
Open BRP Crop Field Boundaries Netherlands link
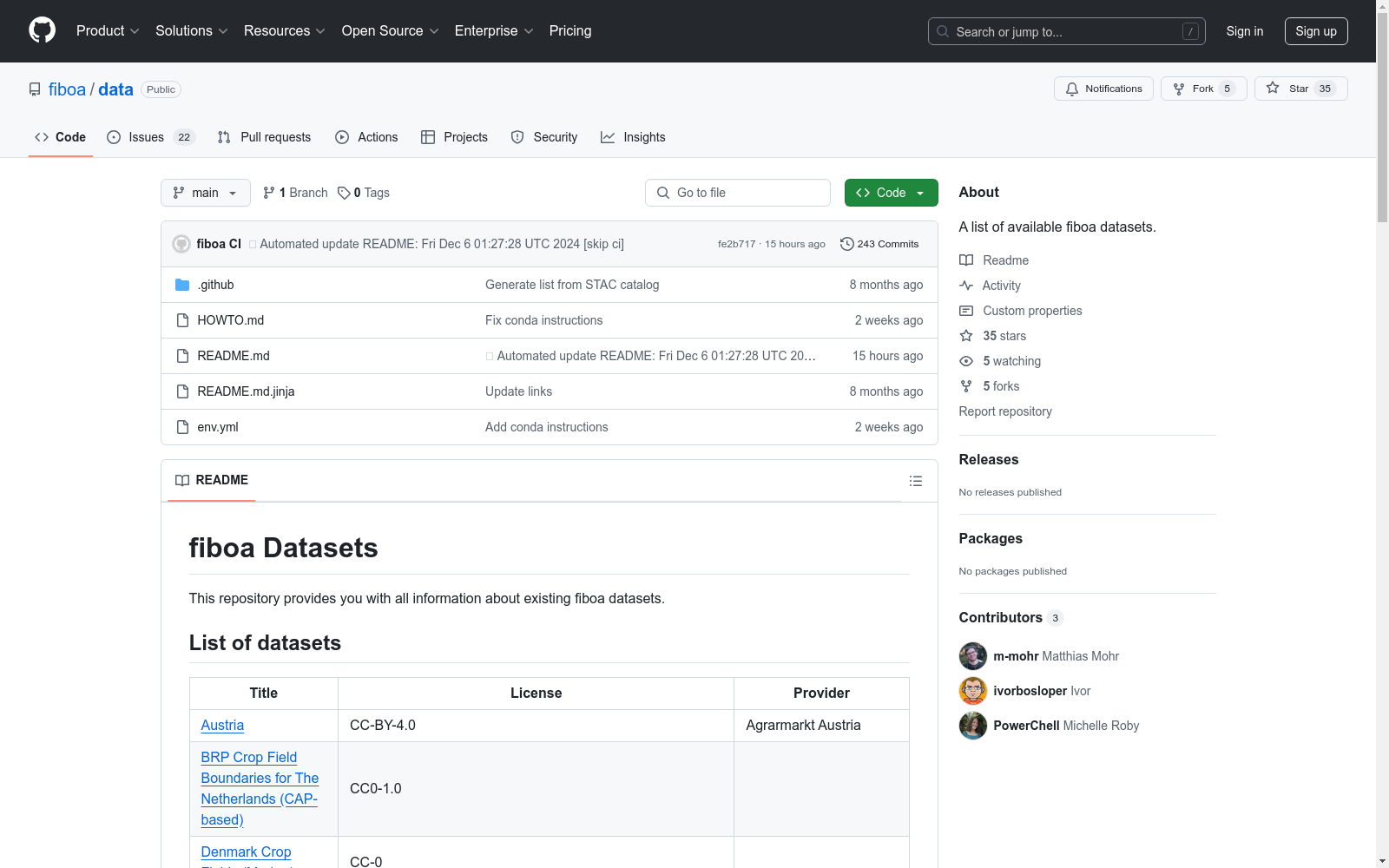coord(260,789)
